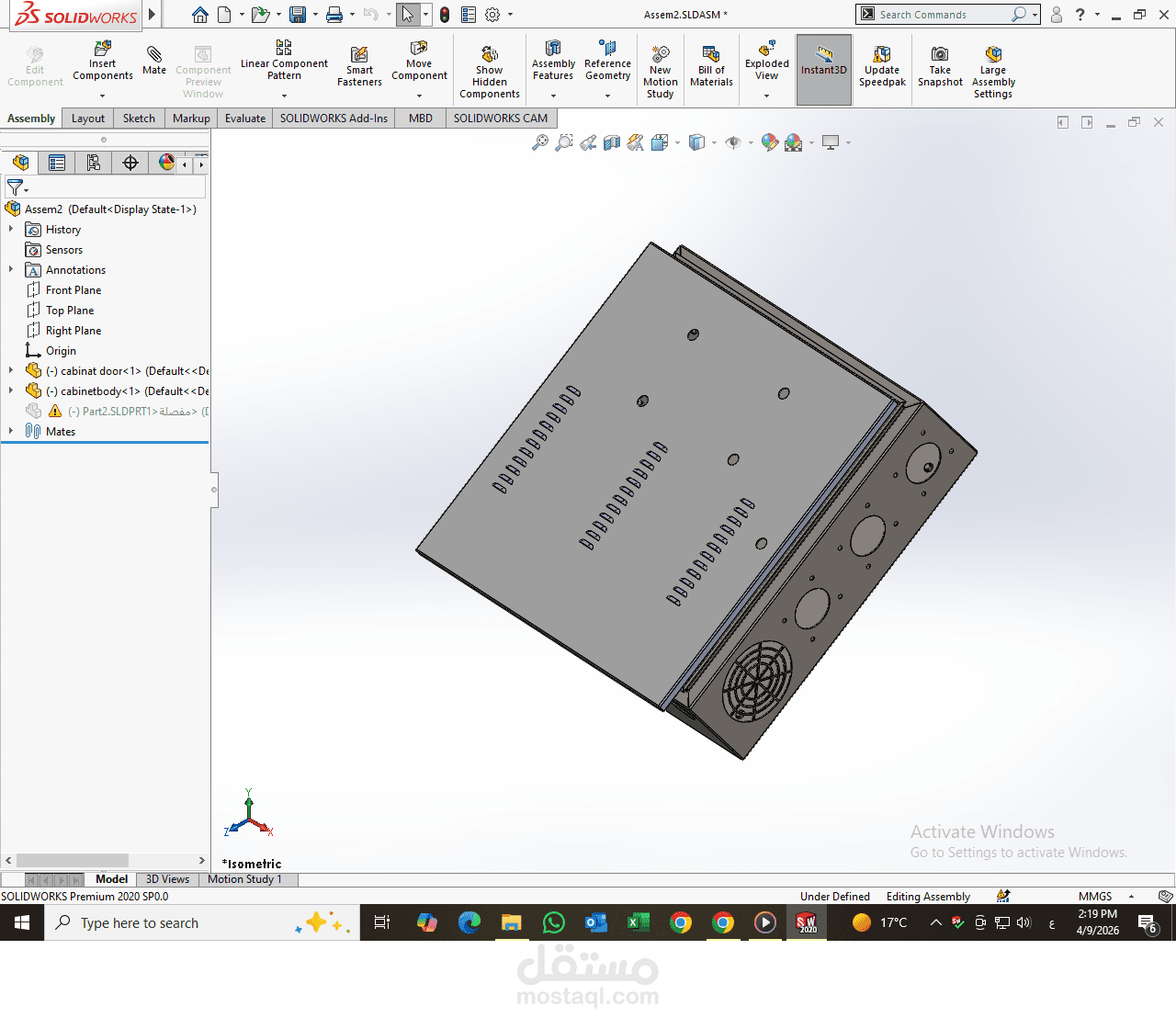The image size is (1176, 1029).
Task: Open the Exploded View dropdown arrow
Action: 767,95
